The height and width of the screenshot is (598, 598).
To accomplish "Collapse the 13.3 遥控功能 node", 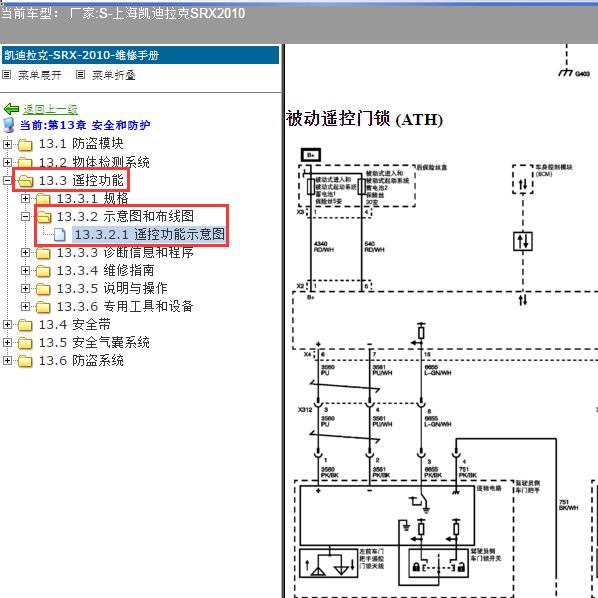I will point(7,180).
